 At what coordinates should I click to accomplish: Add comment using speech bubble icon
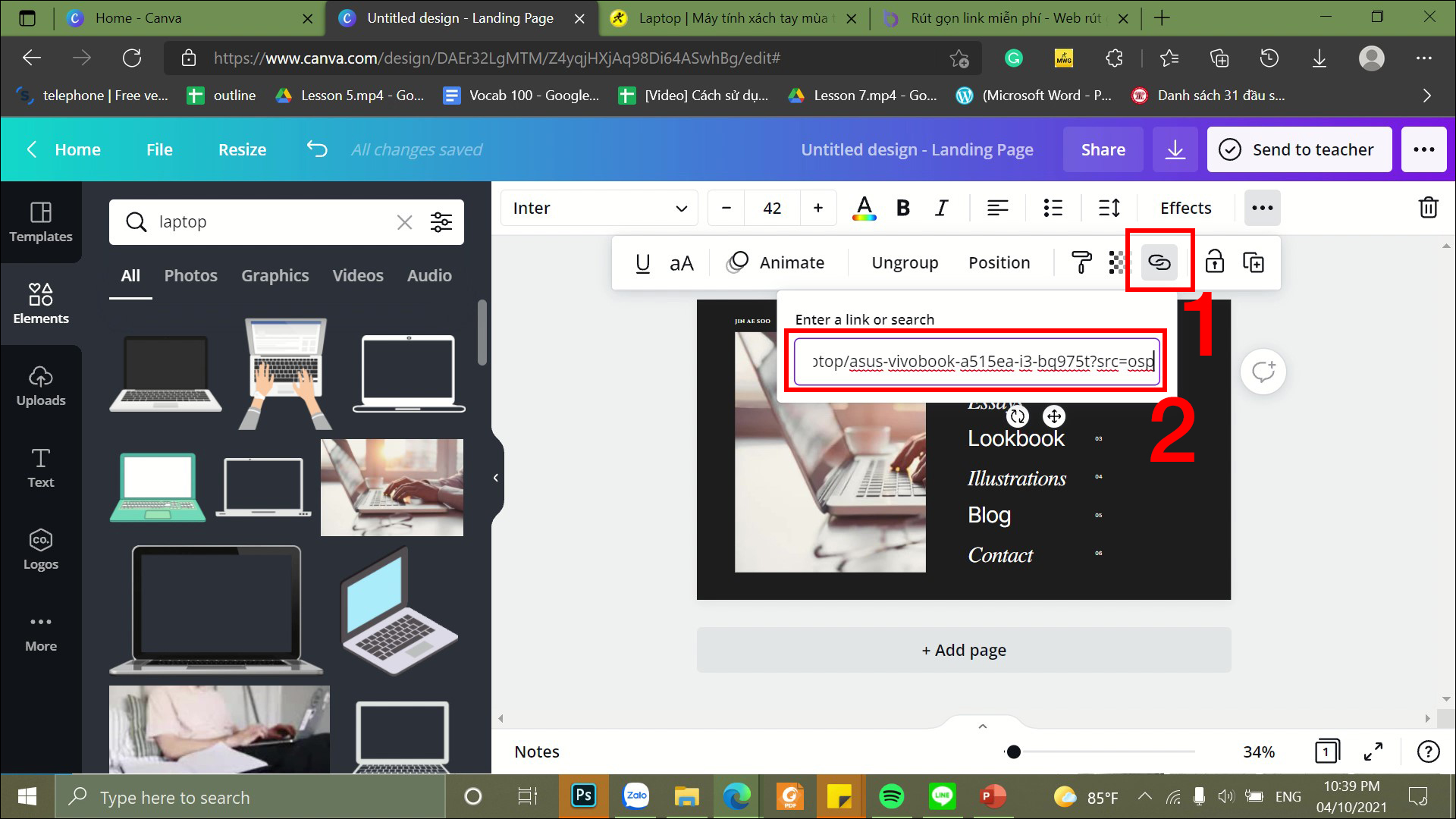click(1263, 372)
